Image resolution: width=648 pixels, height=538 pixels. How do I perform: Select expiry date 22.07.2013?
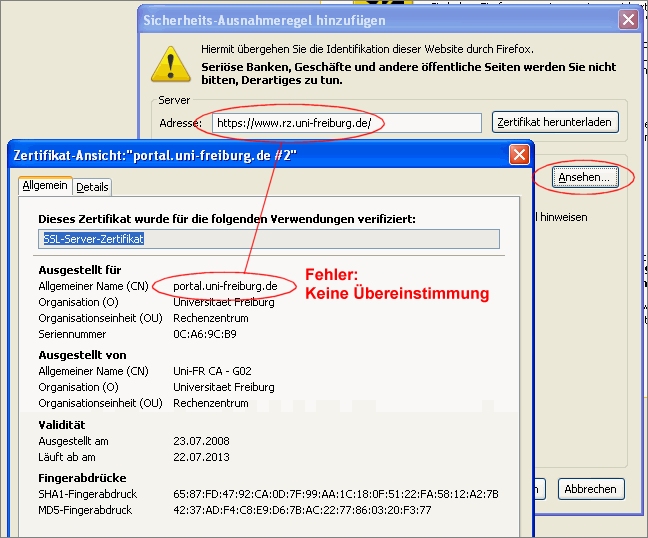(x=201, y=457)
